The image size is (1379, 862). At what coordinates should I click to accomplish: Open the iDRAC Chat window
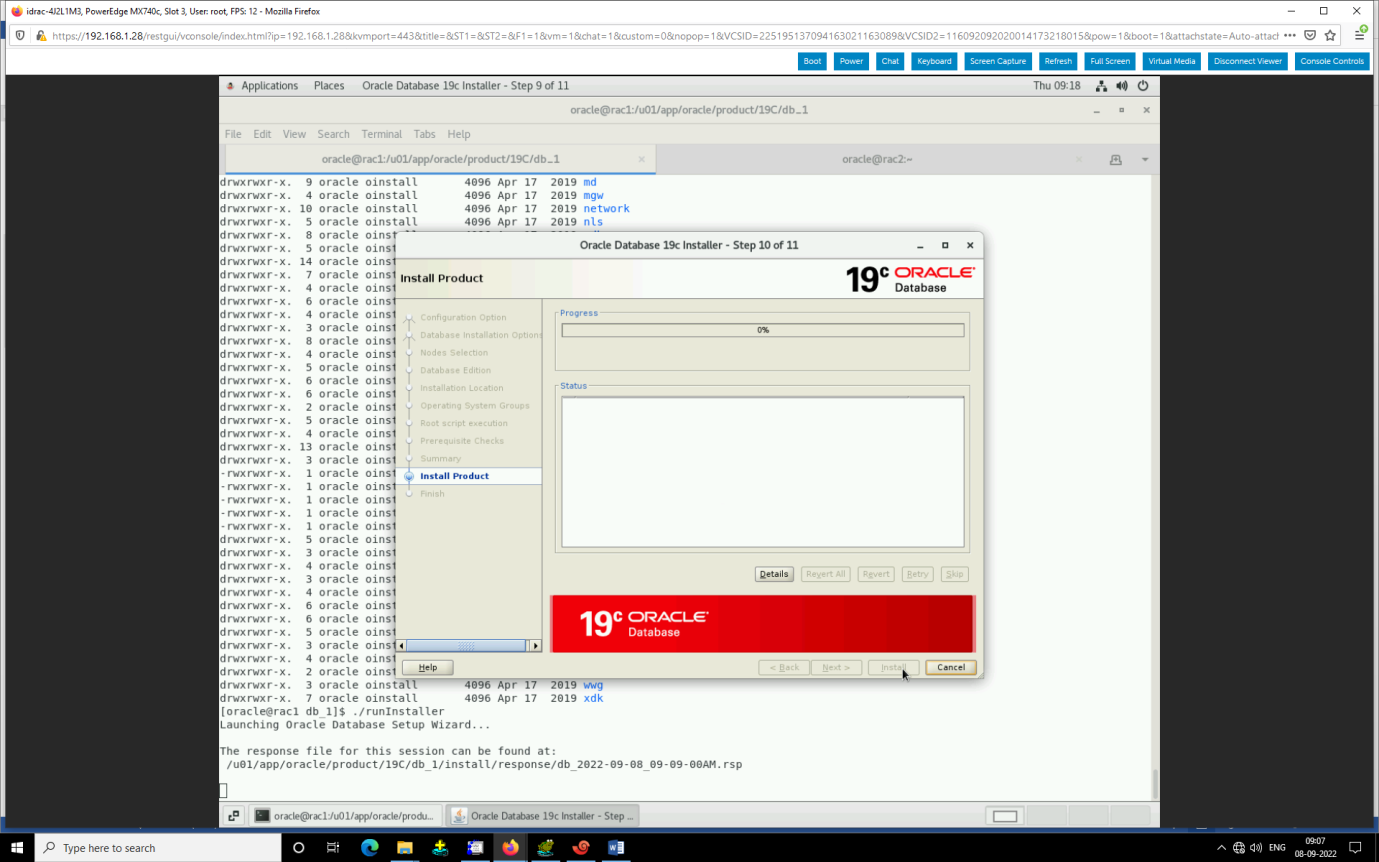(x=890, y=61)
